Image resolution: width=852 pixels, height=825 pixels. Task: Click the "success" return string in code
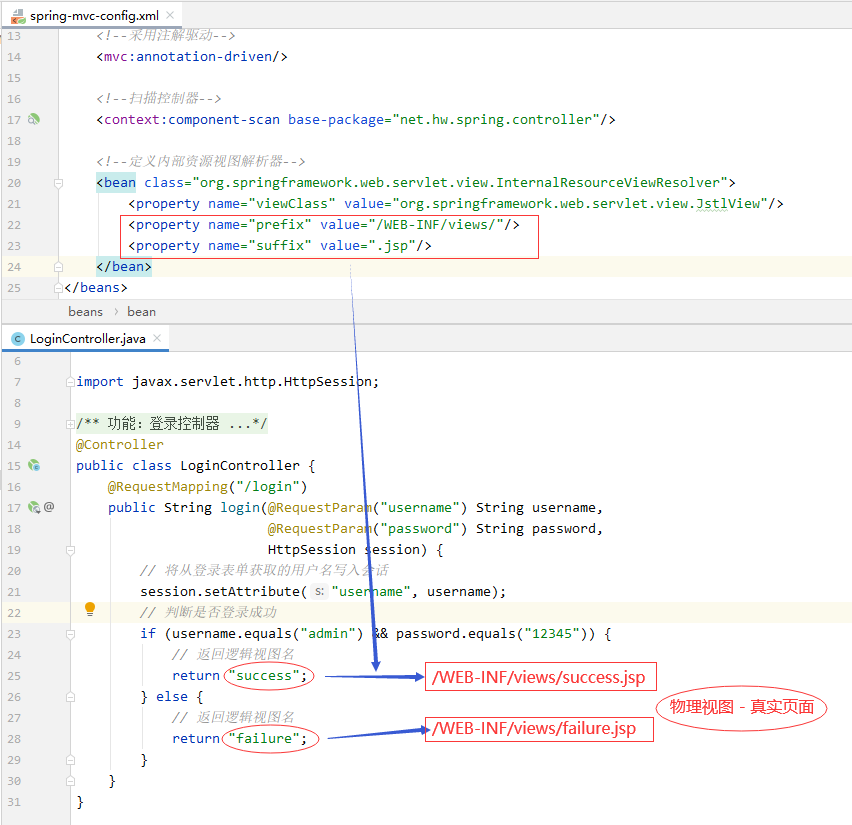(266, 676)
